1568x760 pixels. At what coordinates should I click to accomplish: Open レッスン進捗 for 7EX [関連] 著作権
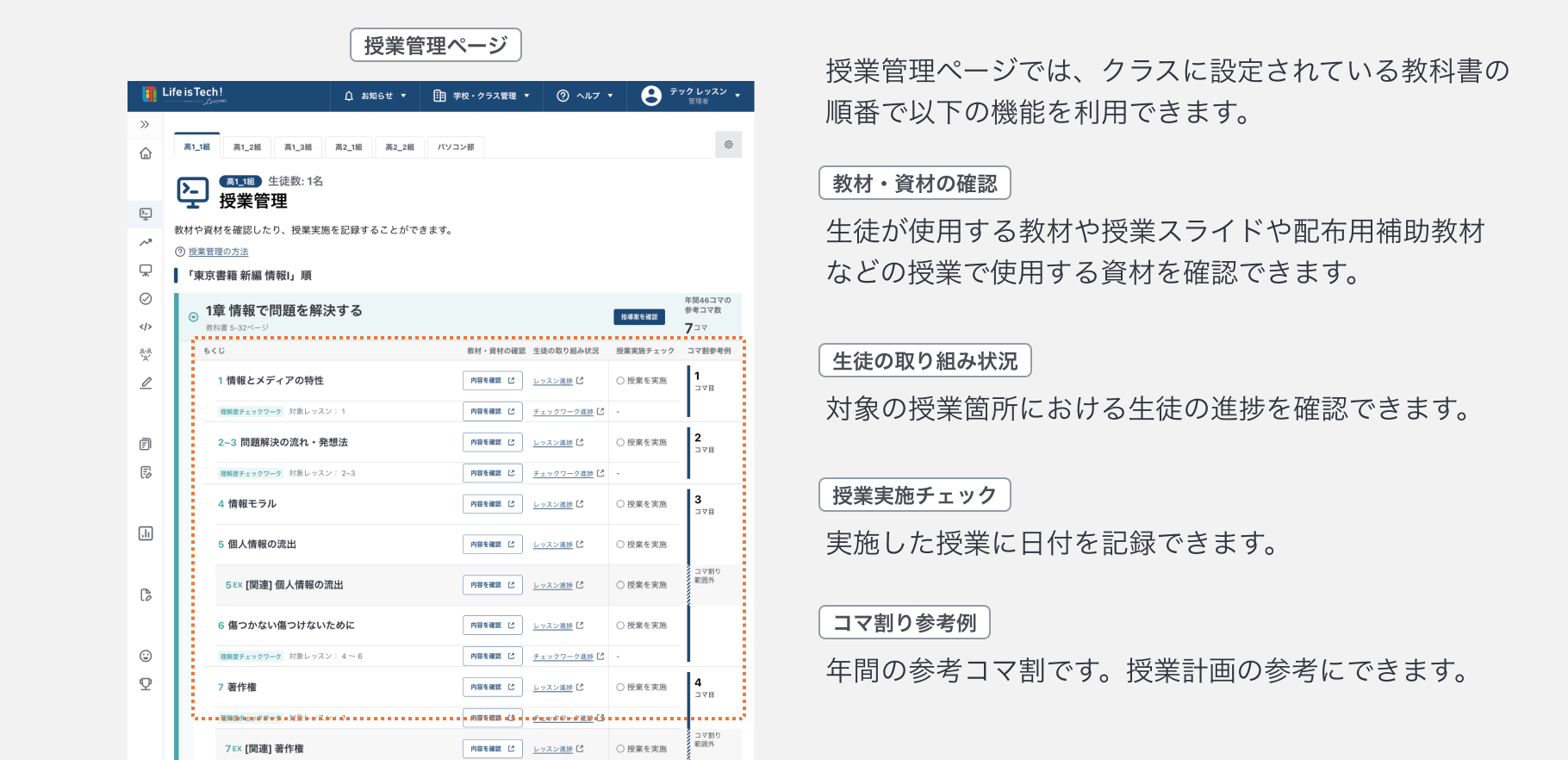[553, 749]
